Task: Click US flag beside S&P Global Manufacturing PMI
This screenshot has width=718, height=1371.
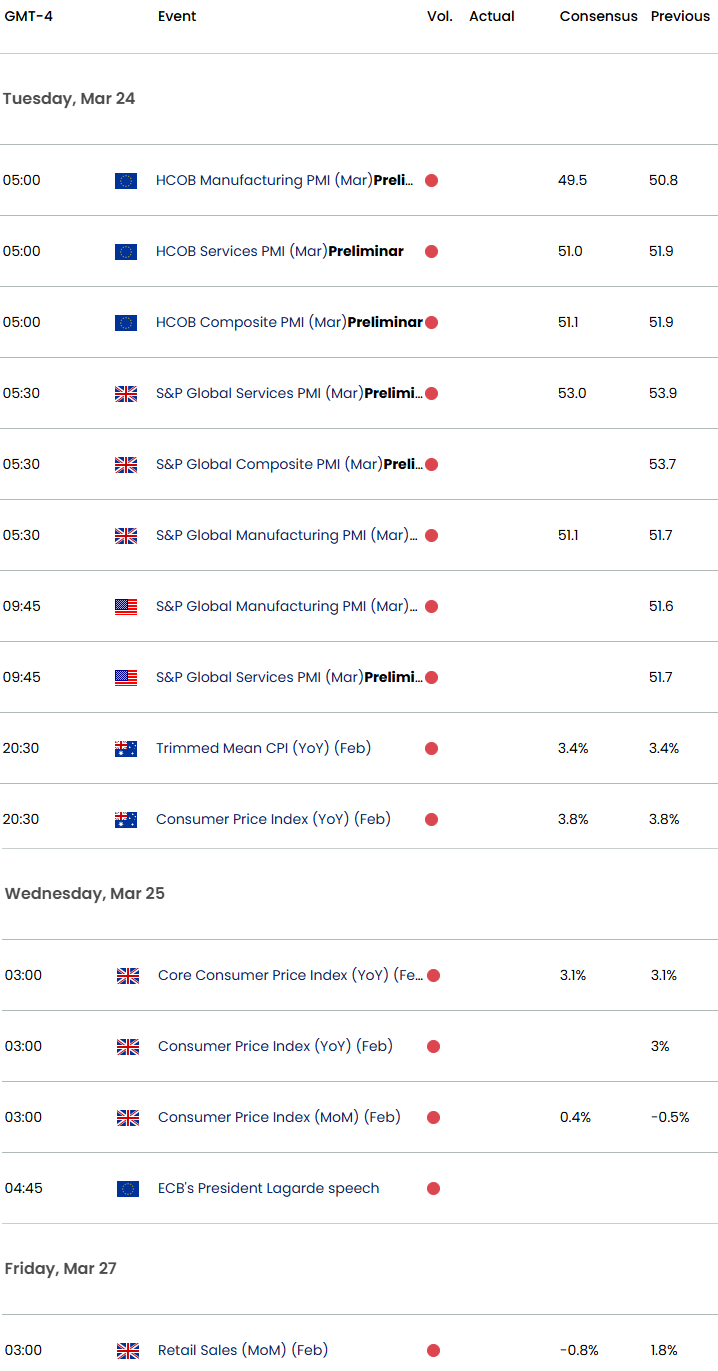Action: 126,607
